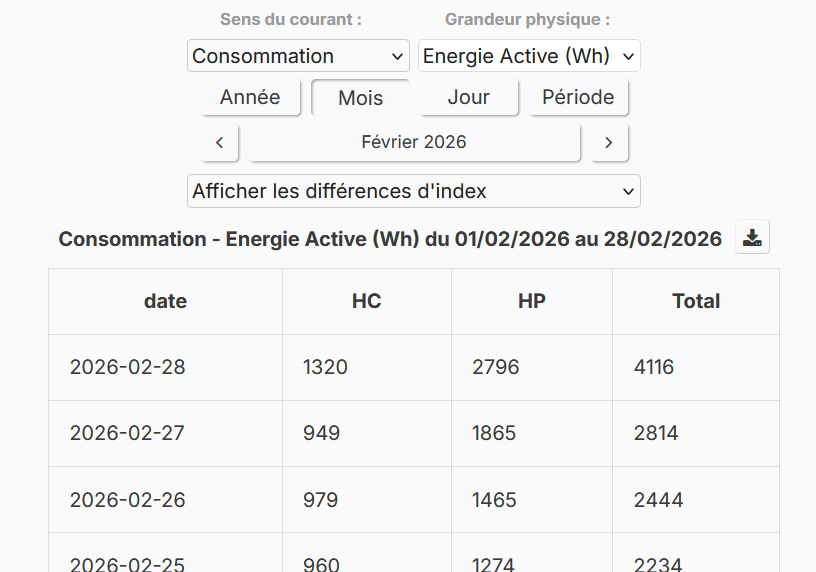
Task: Open the Sens du courant dropdown
Action: [298, 56]
